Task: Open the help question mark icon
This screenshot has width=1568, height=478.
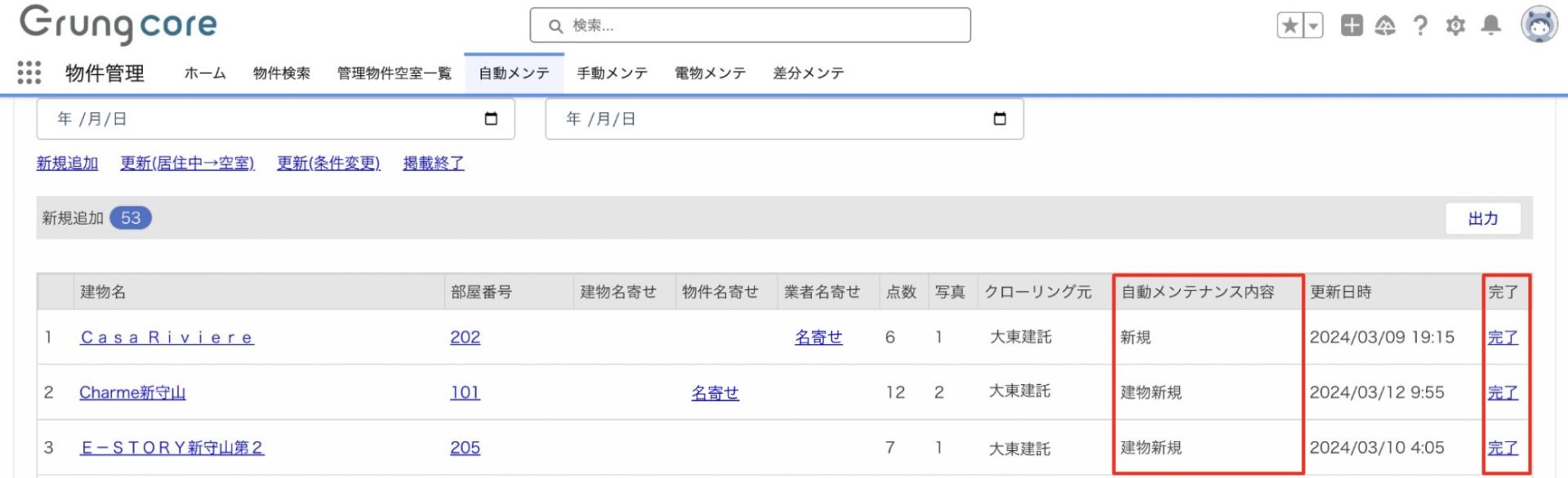Action: point(1420,26)
